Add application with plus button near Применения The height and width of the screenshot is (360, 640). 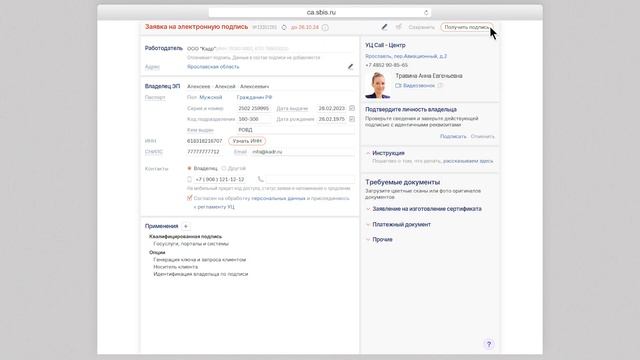(186, 226)
